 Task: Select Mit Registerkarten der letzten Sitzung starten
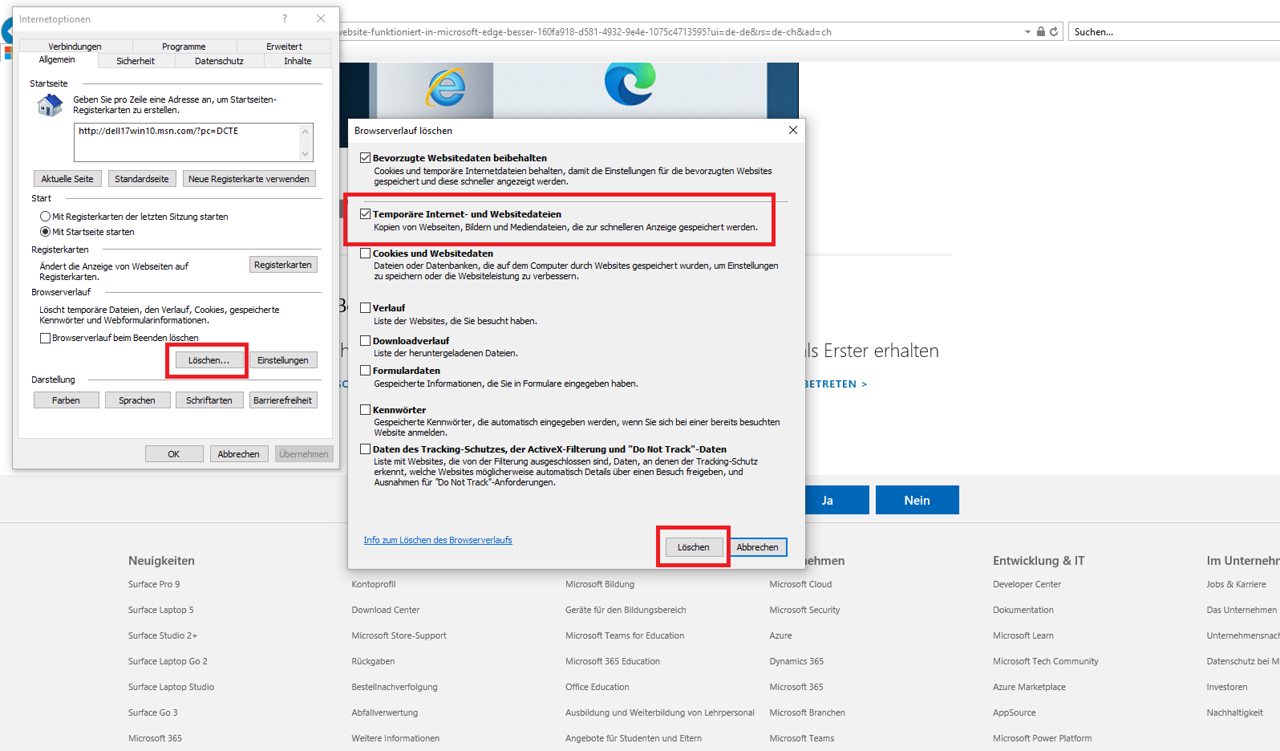tap(45, 216)
